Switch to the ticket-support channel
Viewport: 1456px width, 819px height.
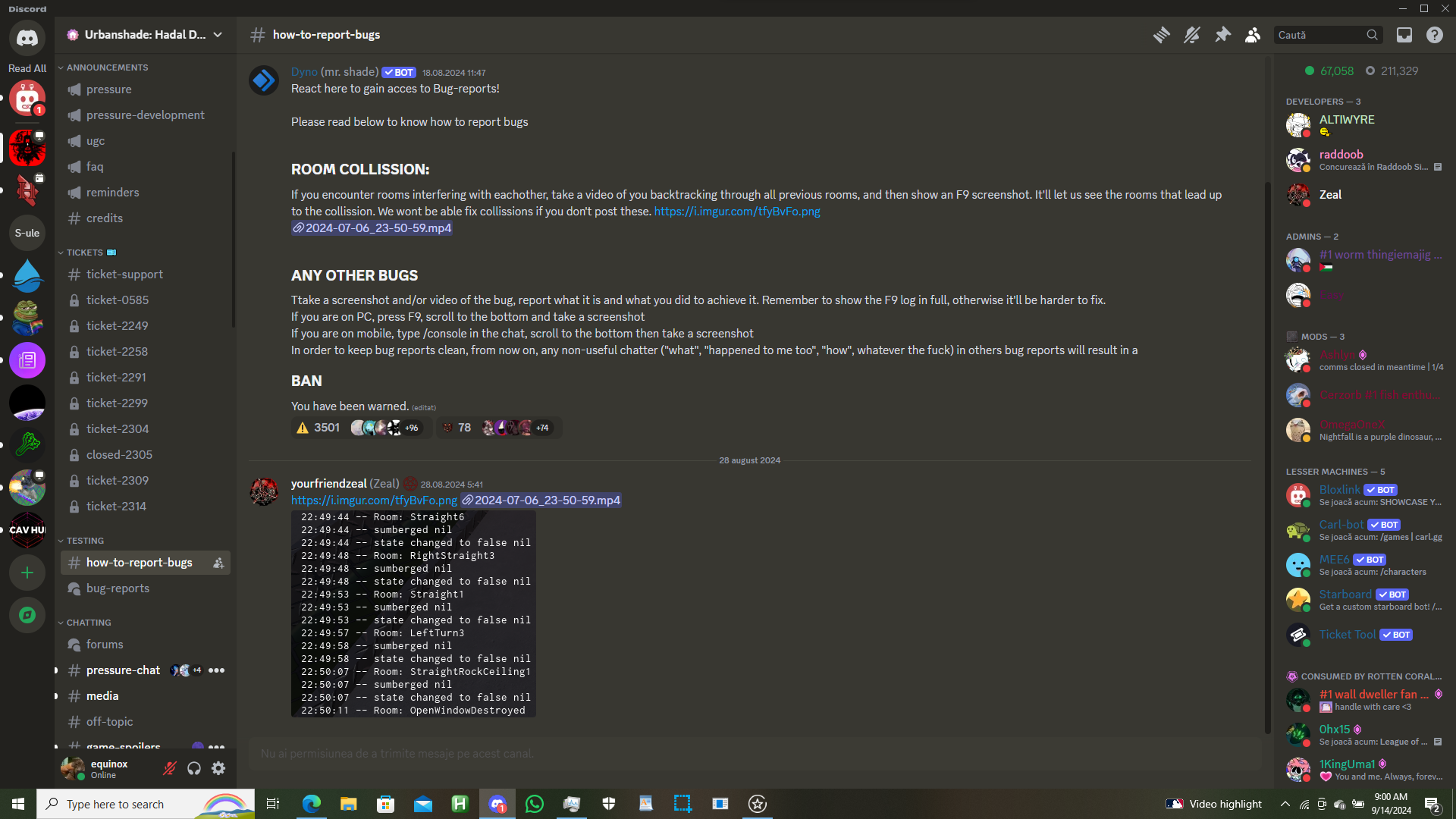coord(124,275)
